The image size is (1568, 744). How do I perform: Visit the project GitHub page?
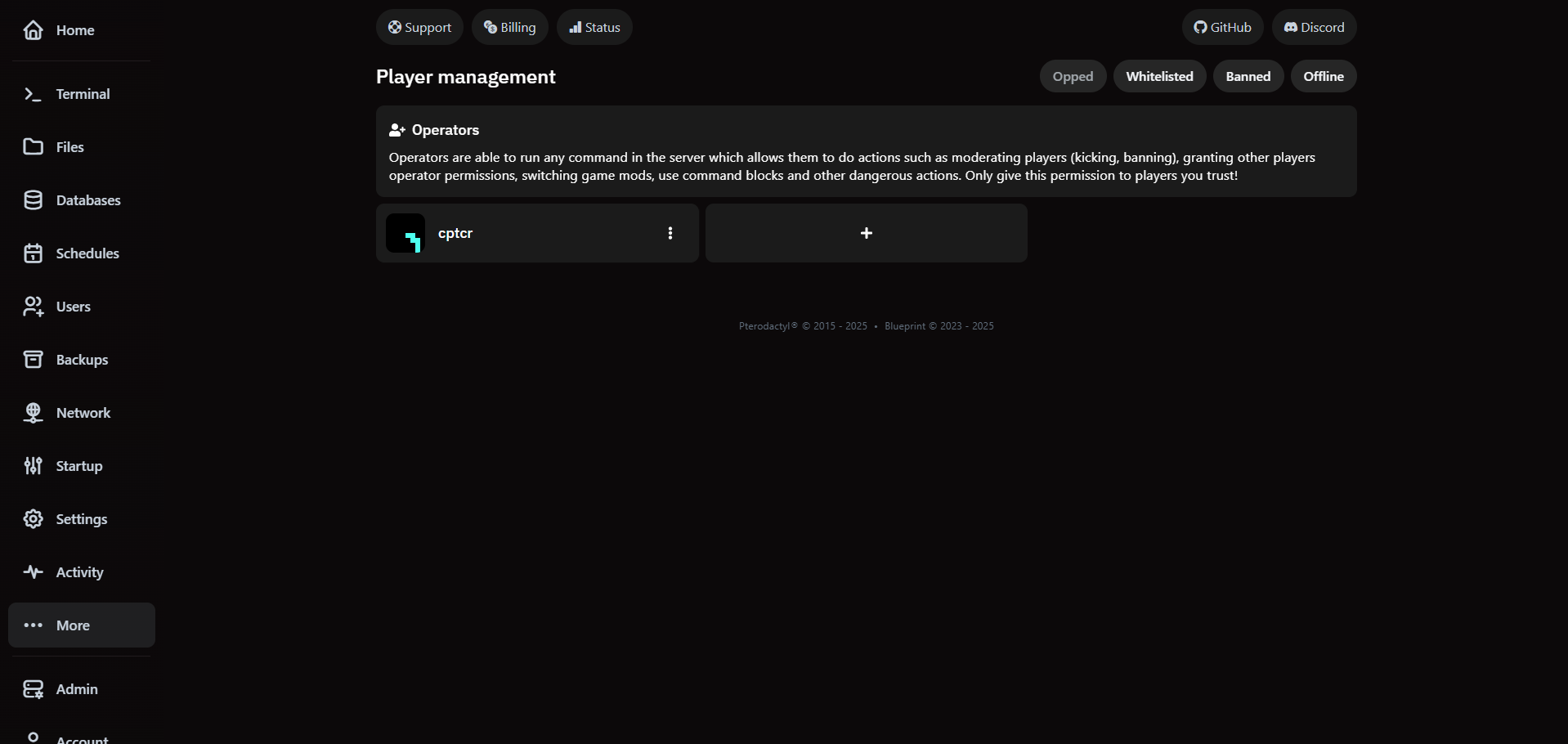[x=1222, y=26]
